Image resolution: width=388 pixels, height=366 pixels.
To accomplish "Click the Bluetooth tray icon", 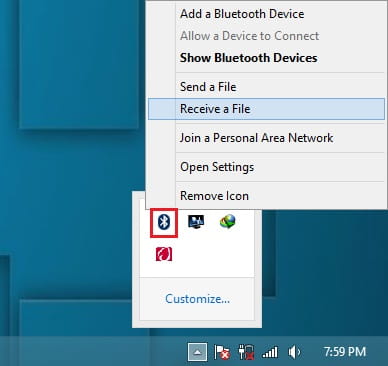I will 164,222.
